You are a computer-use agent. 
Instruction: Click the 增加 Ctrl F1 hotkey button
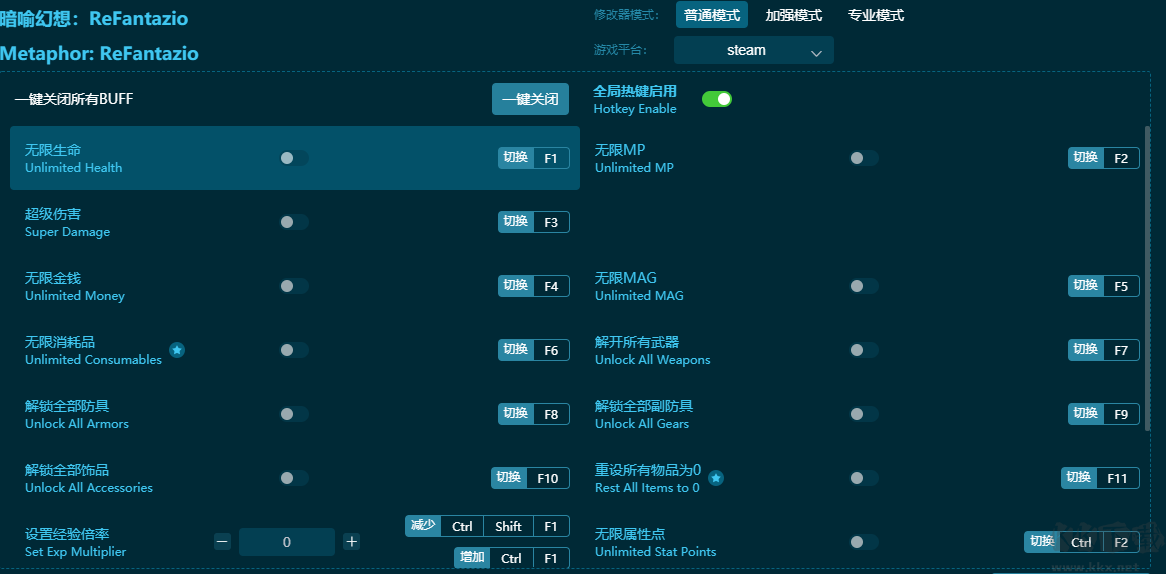point(512,558)
